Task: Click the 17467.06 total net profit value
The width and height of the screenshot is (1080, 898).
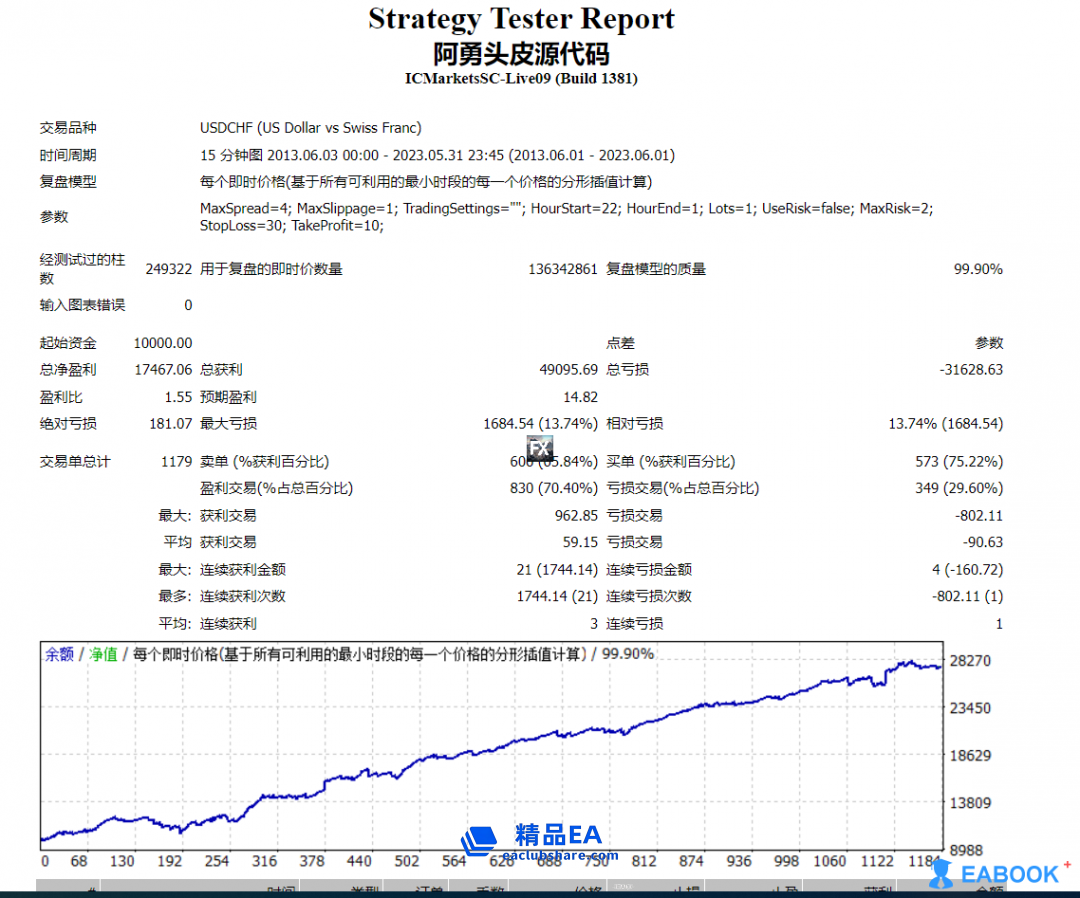Action: pos(163,370)
